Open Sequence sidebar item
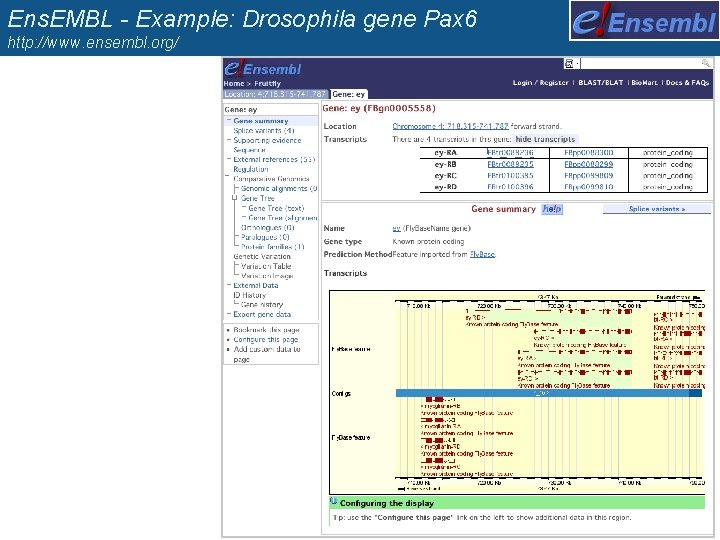 point(249,150)
